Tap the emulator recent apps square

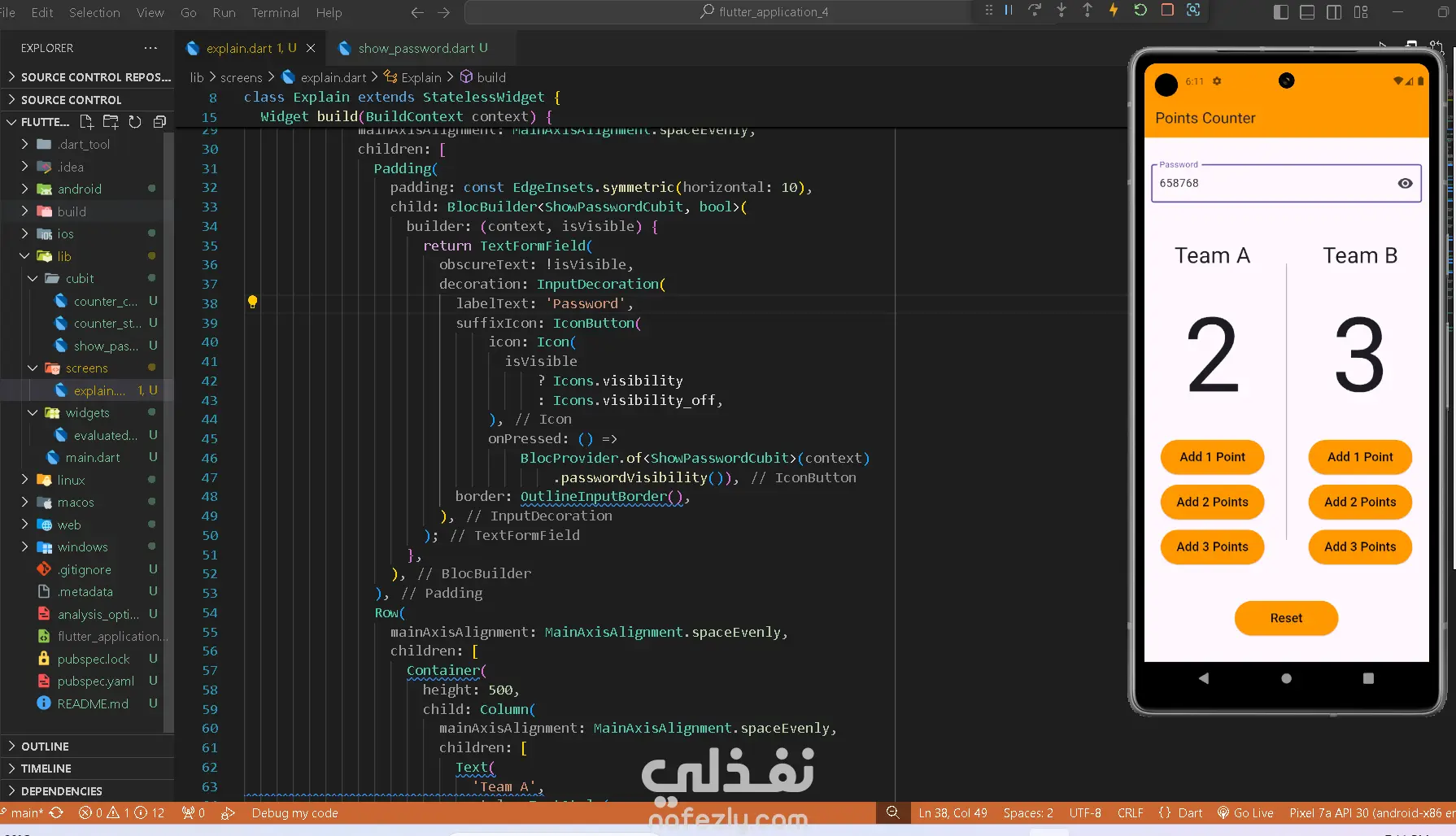1368,677
